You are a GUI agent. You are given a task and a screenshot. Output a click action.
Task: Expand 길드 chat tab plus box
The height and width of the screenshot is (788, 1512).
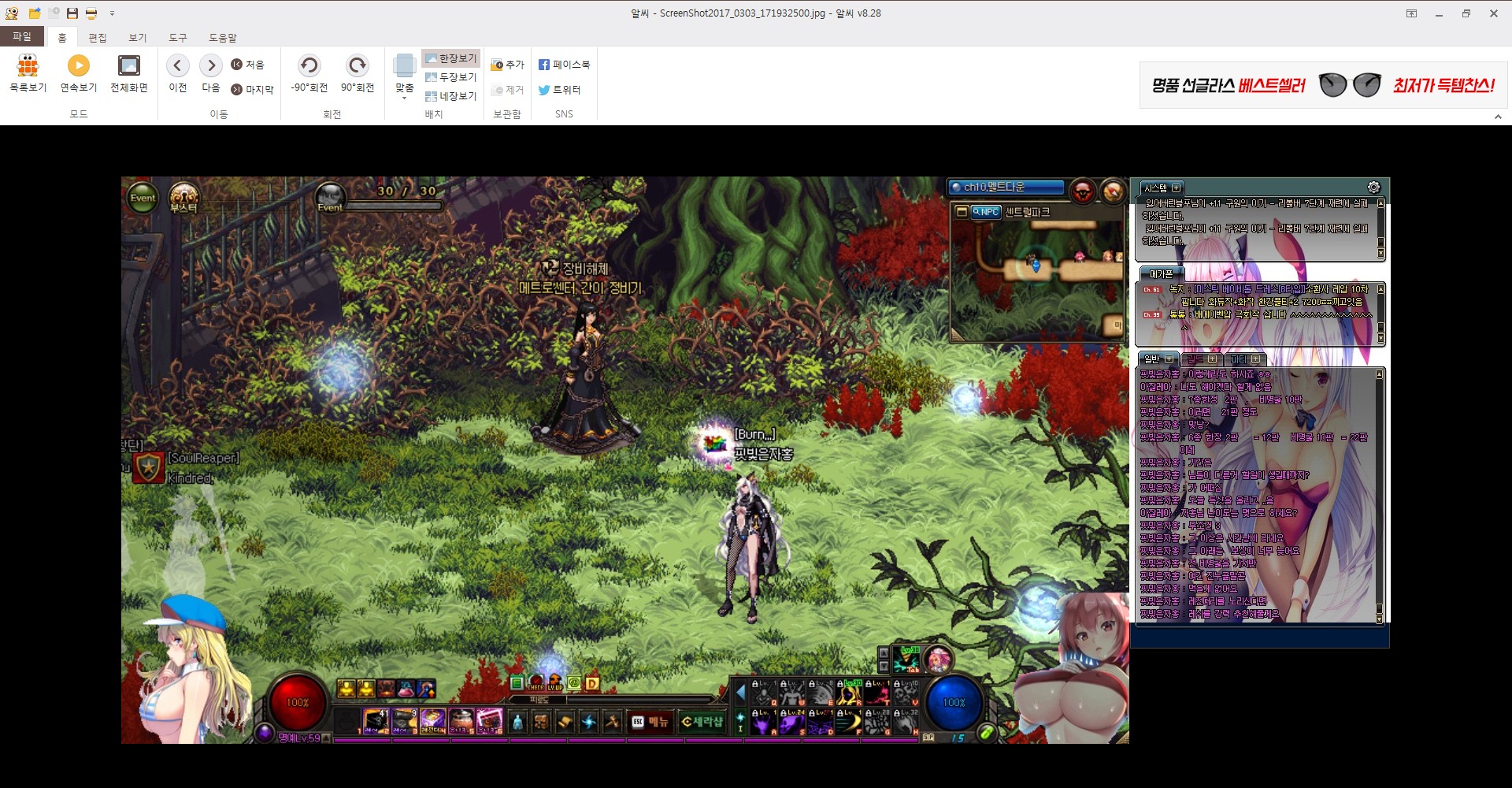pyautogui.click(x=1213, y=359)
